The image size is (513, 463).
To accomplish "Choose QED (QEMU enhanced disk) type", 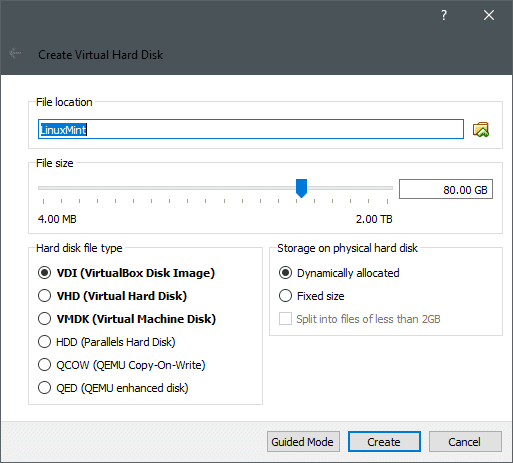I will (x=113, y=388).
